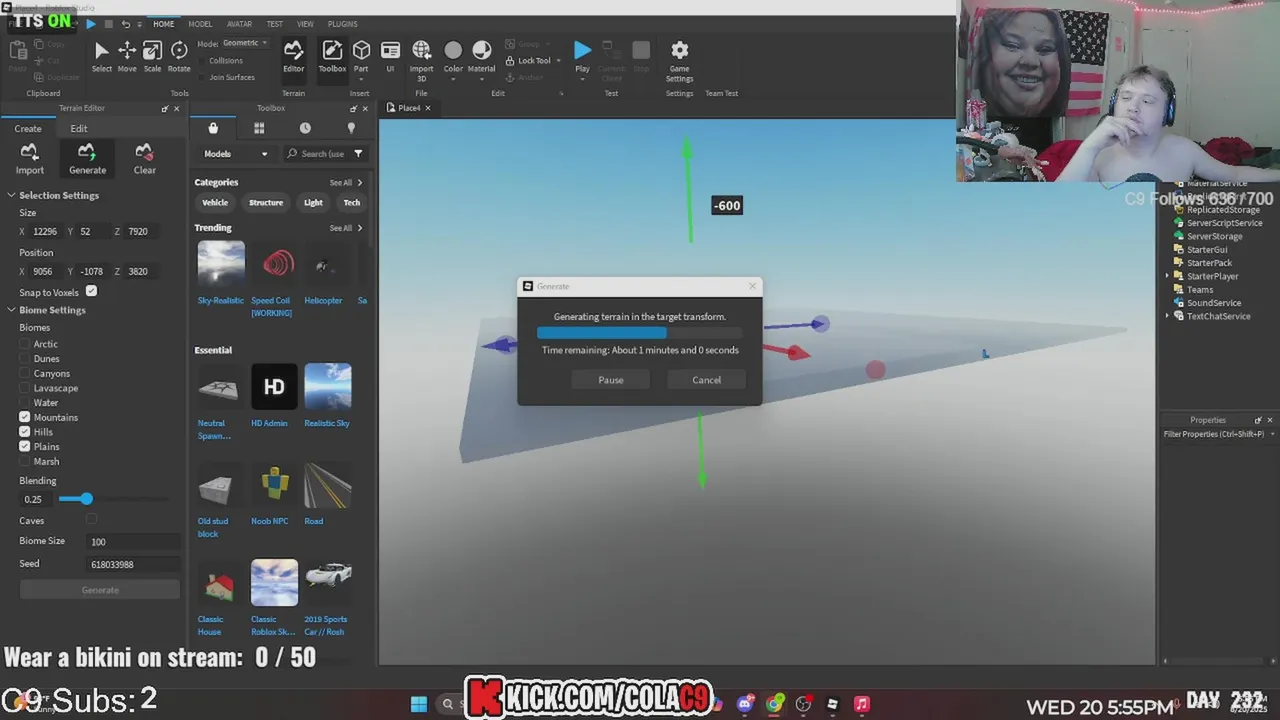Cancel the terrain generation dialog

[x=706, y=380]
